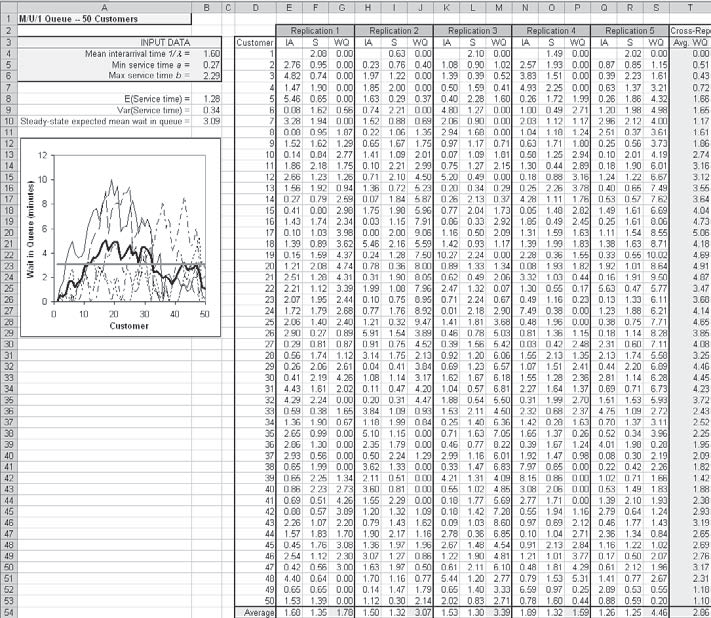Click the Replication 3 header cell
The width and height of the screenshot is (711, 618).
472,31
